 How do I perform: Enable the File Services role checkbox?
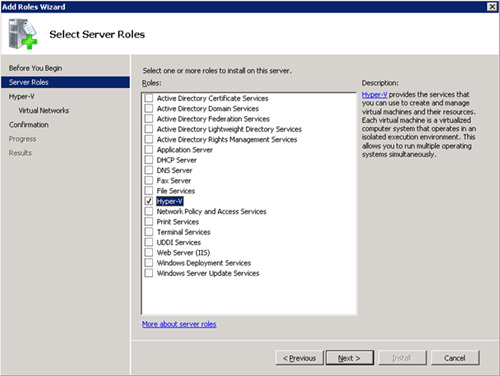[x=149, y=191]
